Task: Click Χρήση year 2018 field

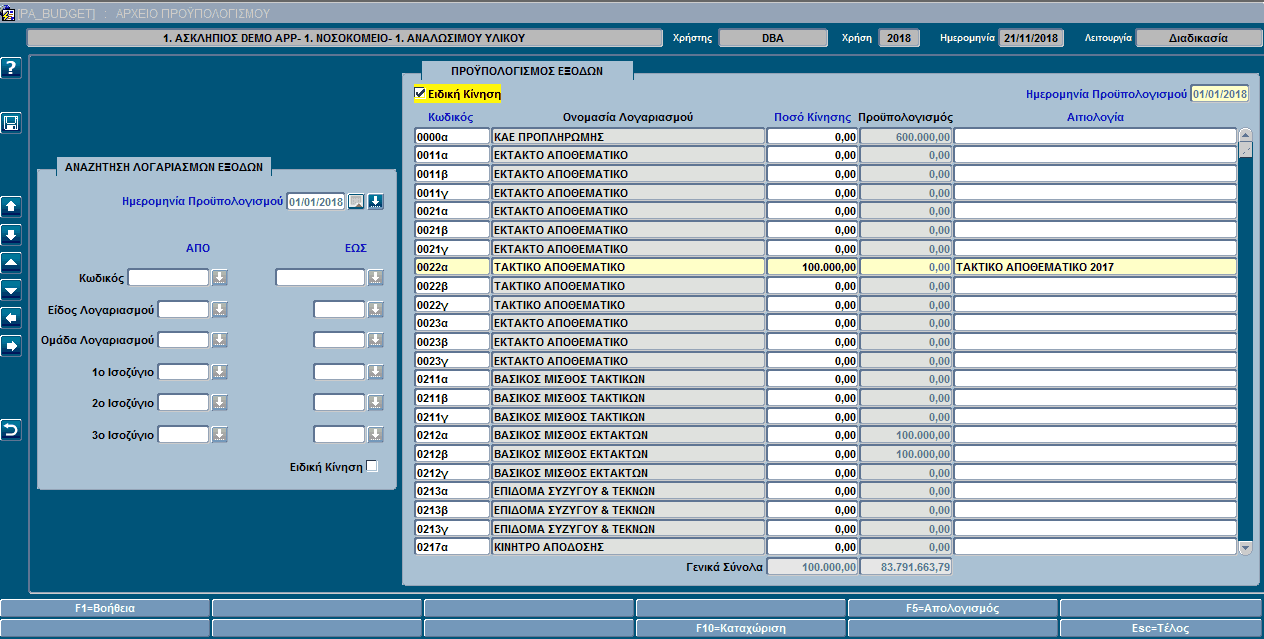Action: [x=899, y=38]
